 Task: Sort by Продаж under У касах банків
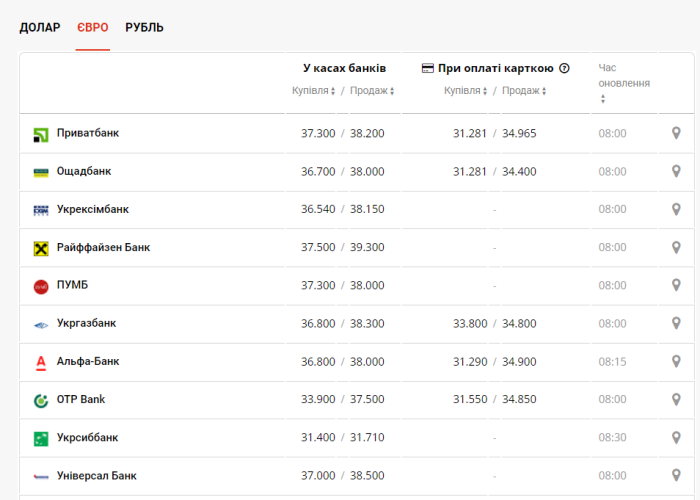372,91
